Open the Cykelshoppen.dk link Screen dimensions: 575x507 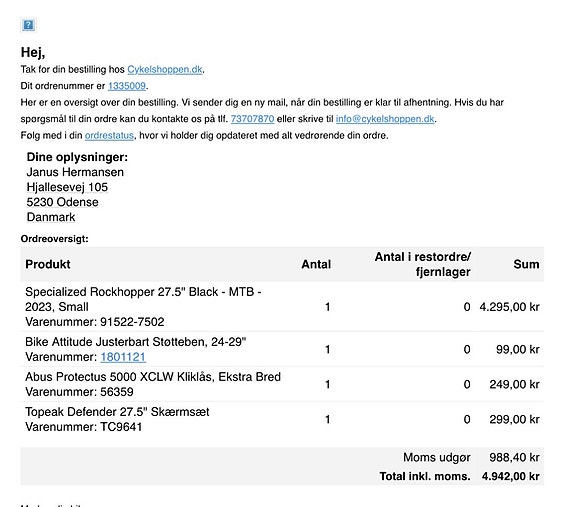click(165, 69)
